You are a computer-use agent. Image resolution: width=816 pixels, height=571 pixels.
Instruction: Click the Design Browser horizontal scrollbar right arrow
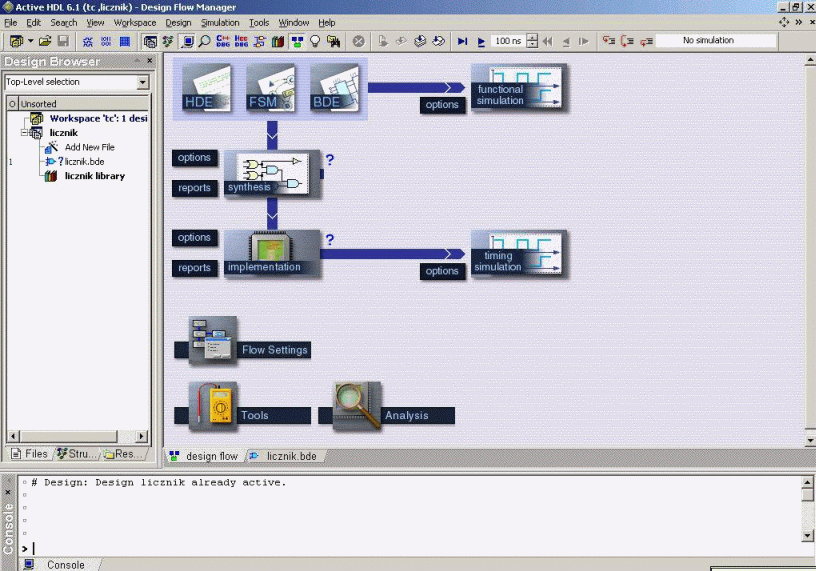(x=142, y=436)
